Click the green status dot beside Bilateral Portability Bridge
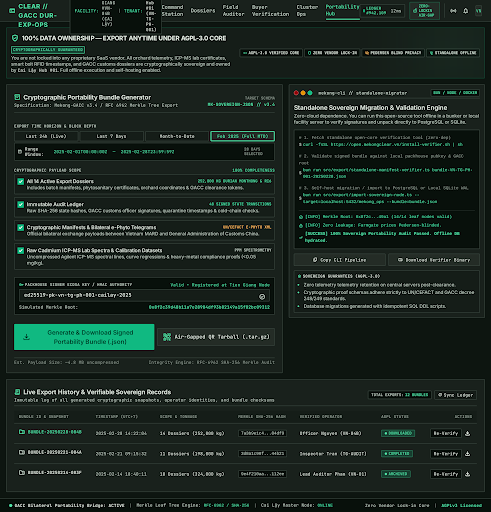Viewport: 491px width, 512px height. click(11, 505)
